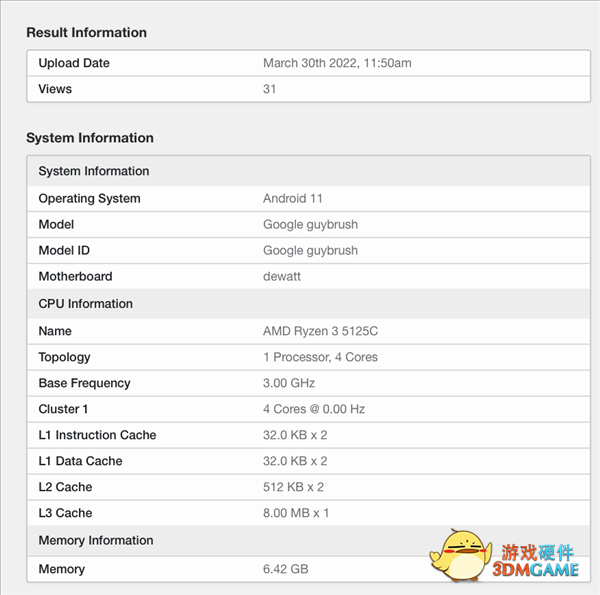Click '32.0 KB x 2' in L1 Instruction row
The image size is (600, 595).
click(295, 435)
